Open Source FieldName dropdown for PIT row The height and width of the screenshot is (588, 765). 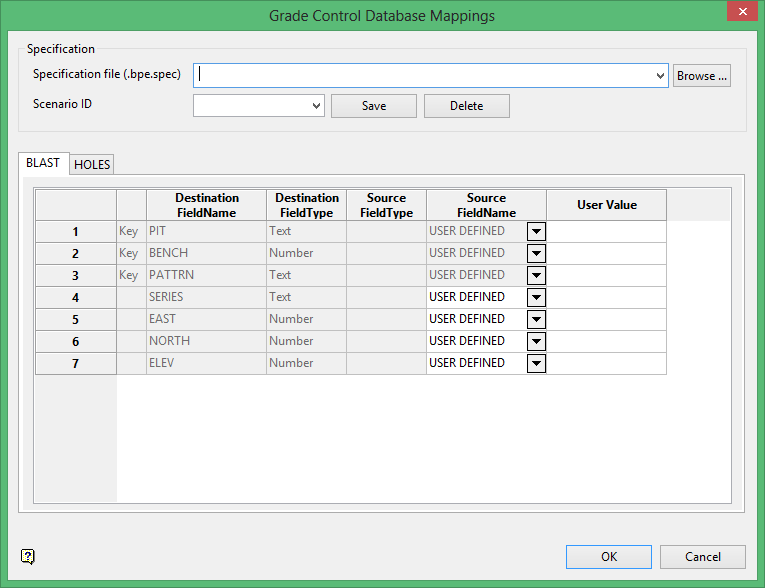pos(536,231)
